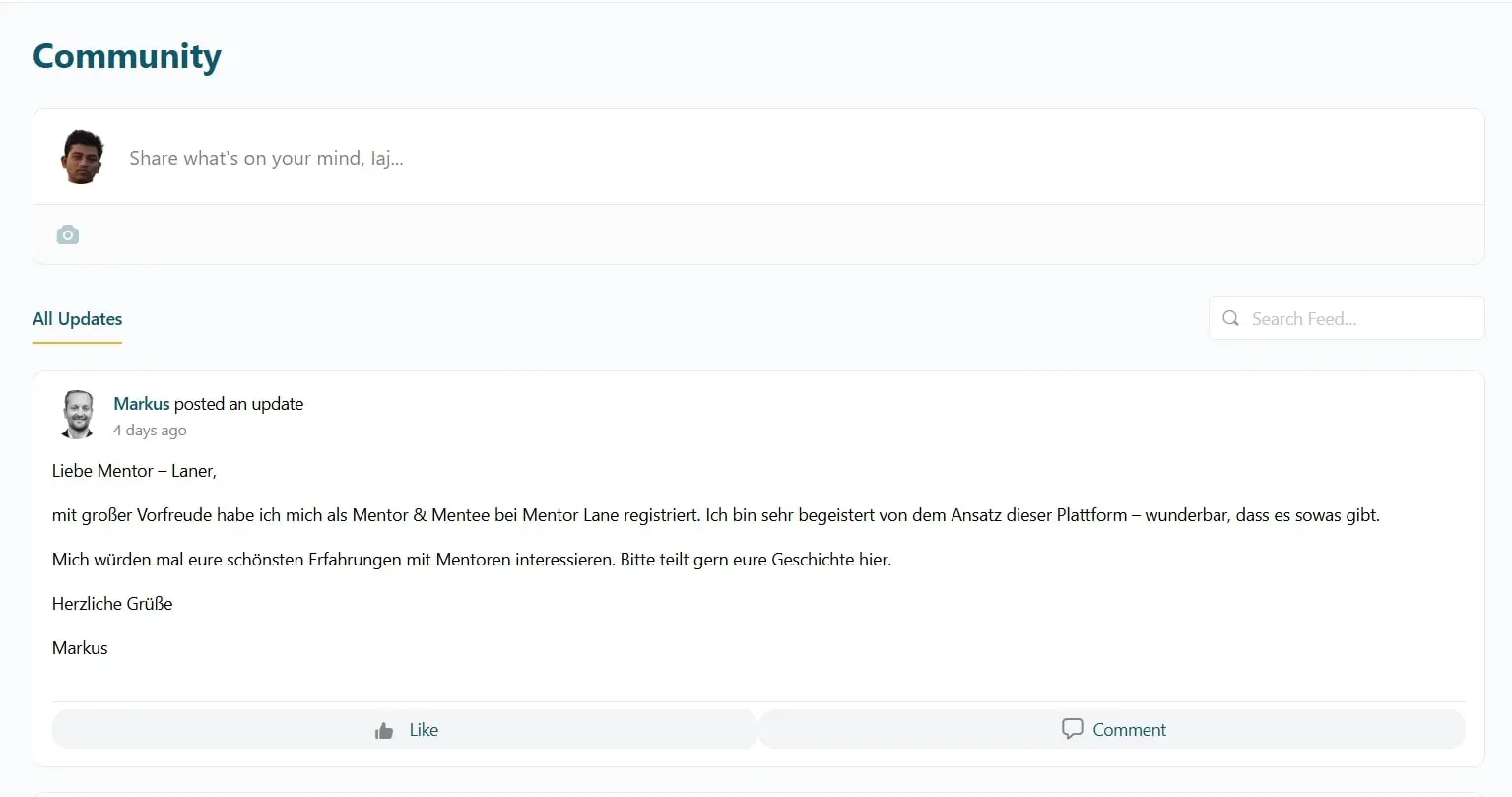Open the Markus author name link
The height and width of the screenshot is (797, 1512).
tap(142, 404)
